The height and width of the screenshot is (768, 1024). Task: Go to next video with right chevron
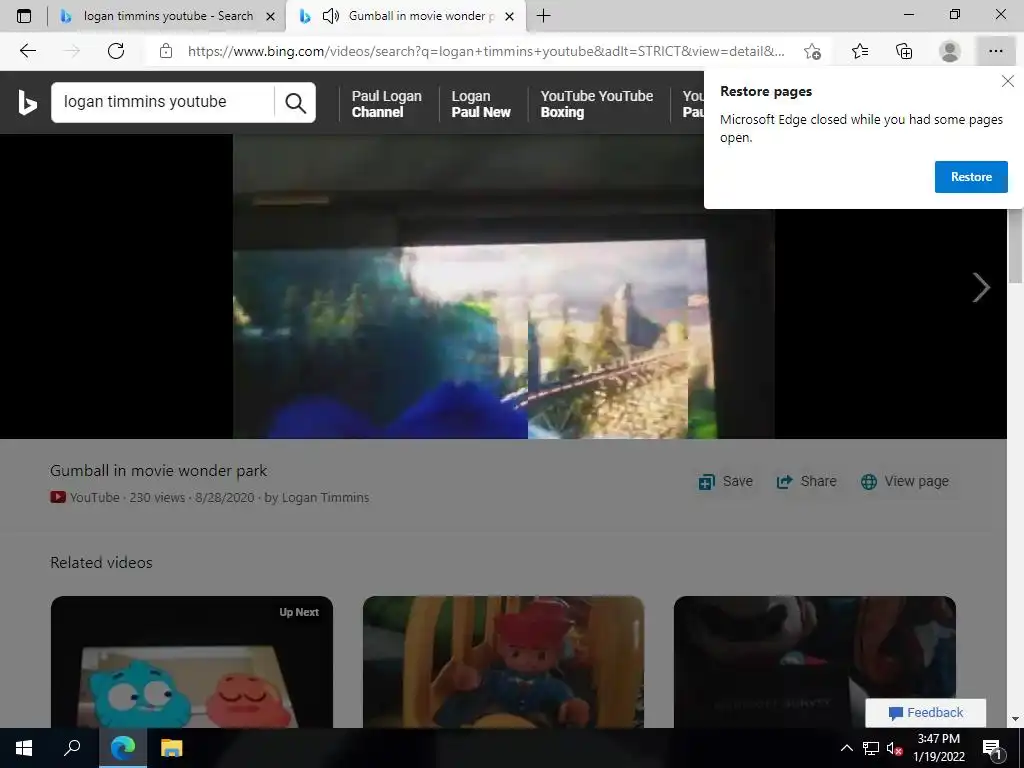pyautogui.click(x=981, y=287)
